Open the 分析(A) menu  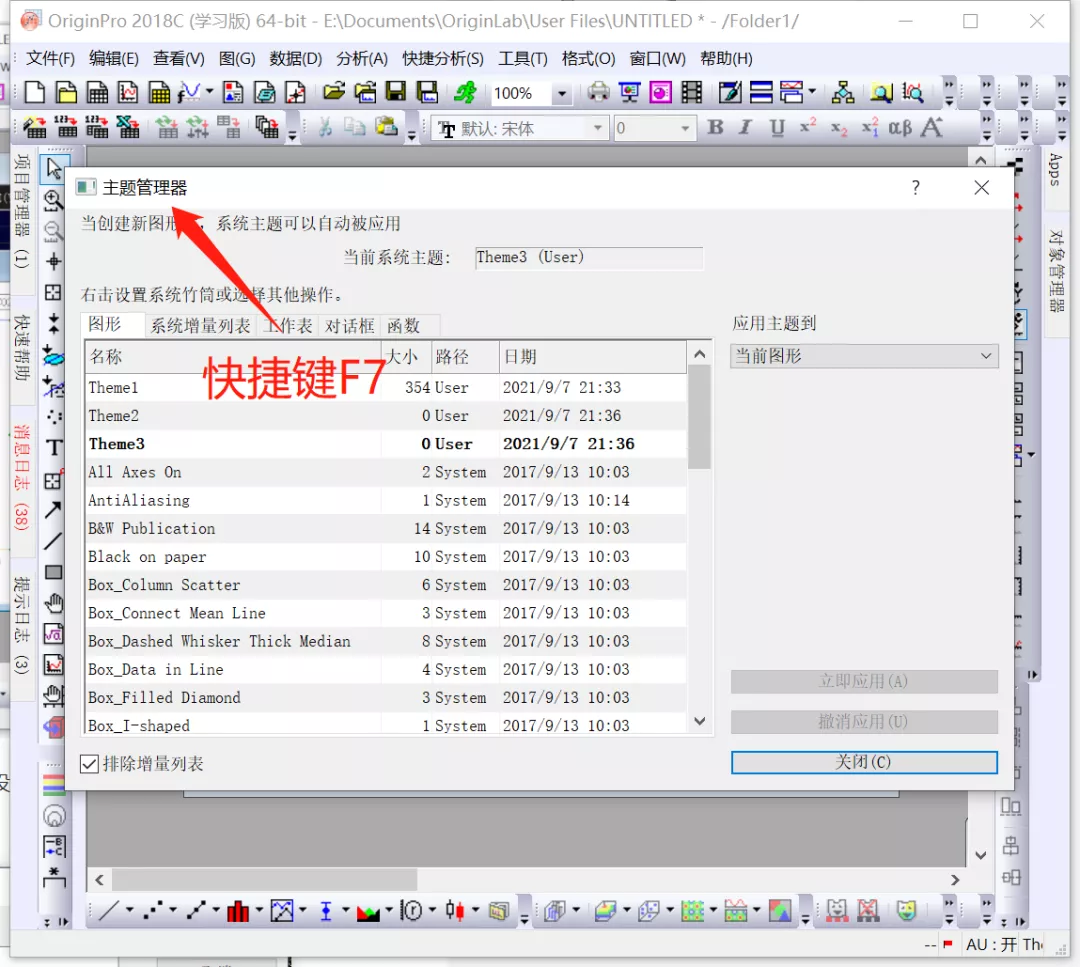point(362,59)
